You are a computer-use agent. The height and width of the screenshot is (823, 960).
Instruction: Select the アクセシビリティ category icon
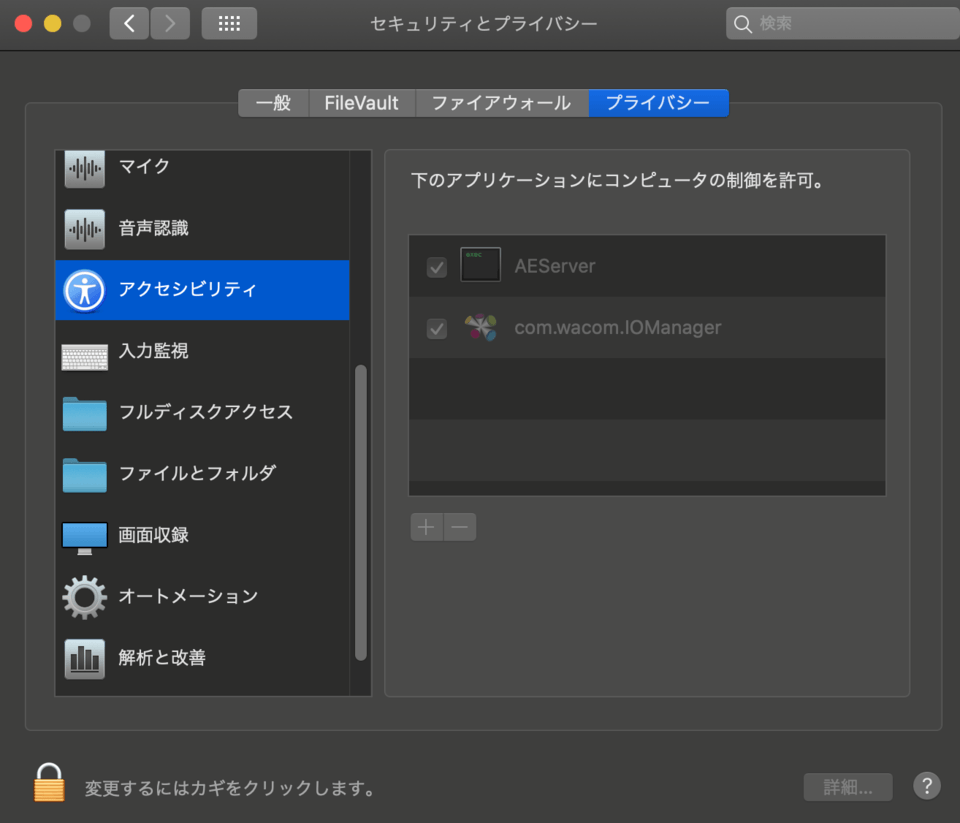[x=84, y=290]
